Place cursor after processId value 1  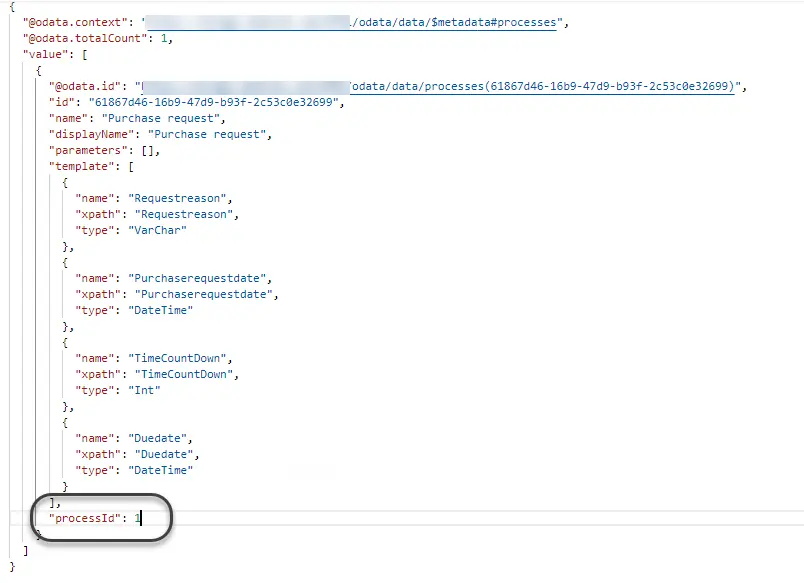tap(141, 518)
